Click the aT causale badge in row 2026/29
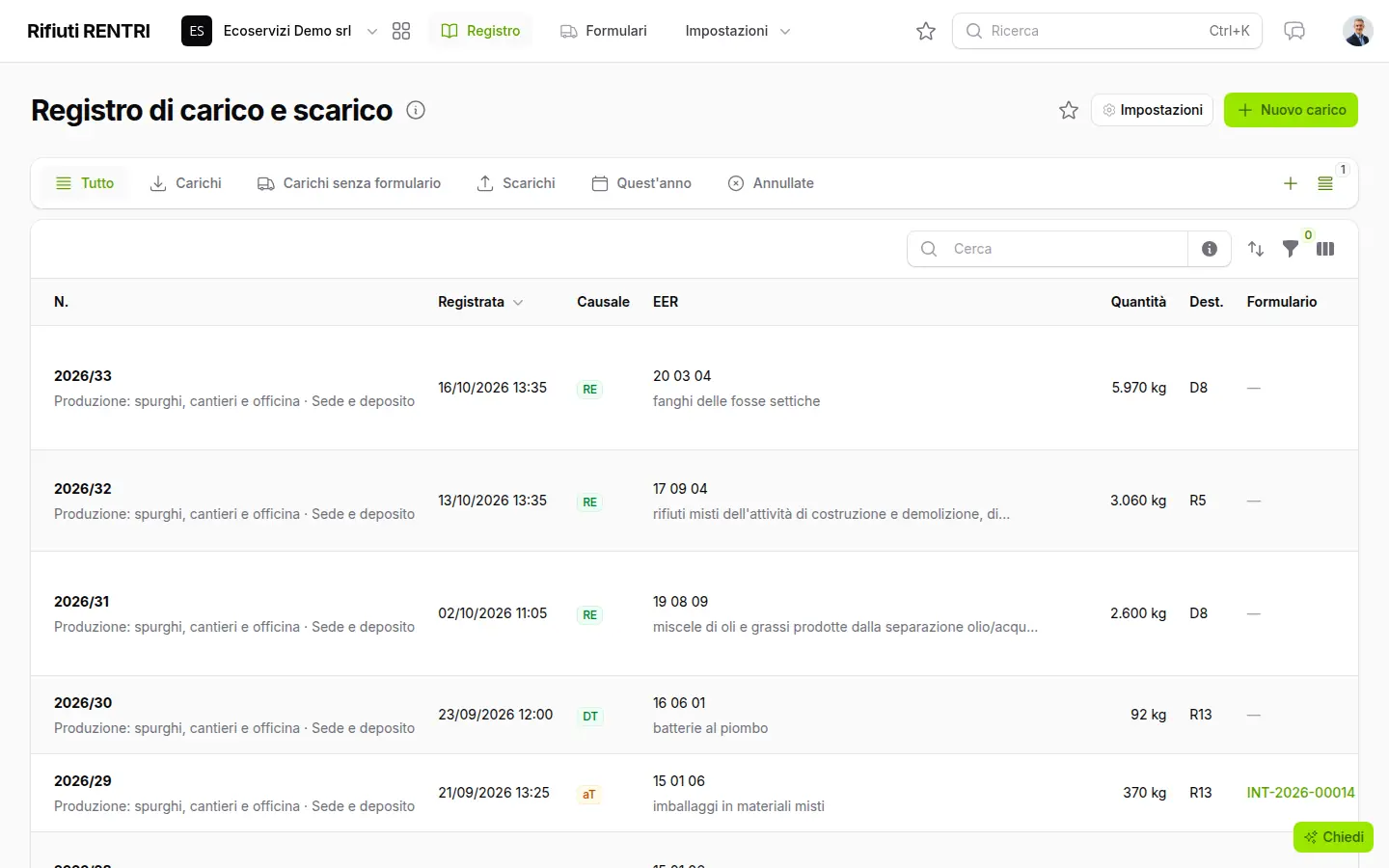This screenshot has height=868, width=1389. pyautogui.click(x=589, y=795)
